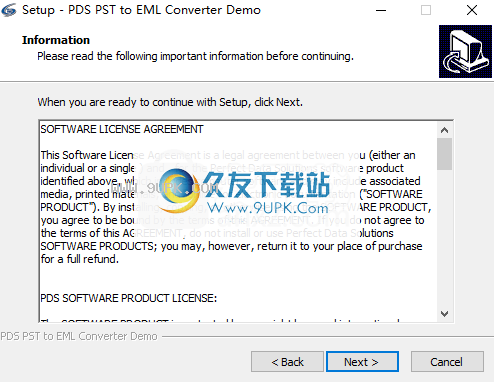The height and width of the screenshot is (382, 494).
Task: Click the license scrollbar down arrow
Action: click(444, 314)
